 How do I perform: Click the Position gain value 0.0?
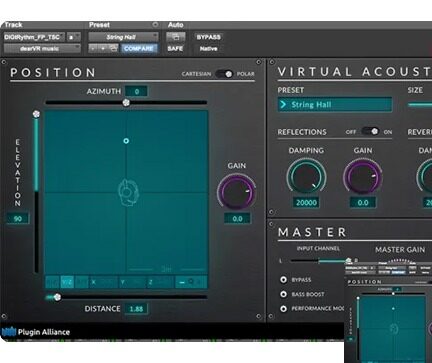(237, 219)
